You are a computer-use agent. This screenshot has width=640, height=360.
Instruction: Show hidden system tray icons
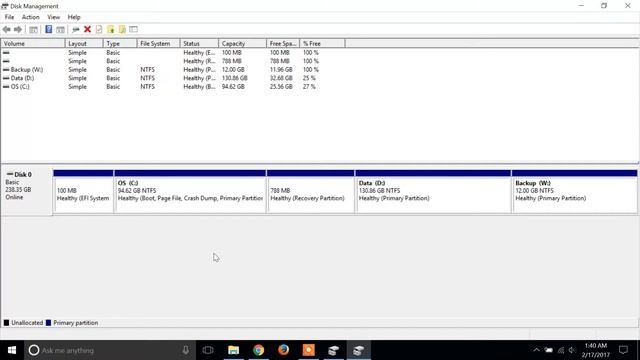536,350
